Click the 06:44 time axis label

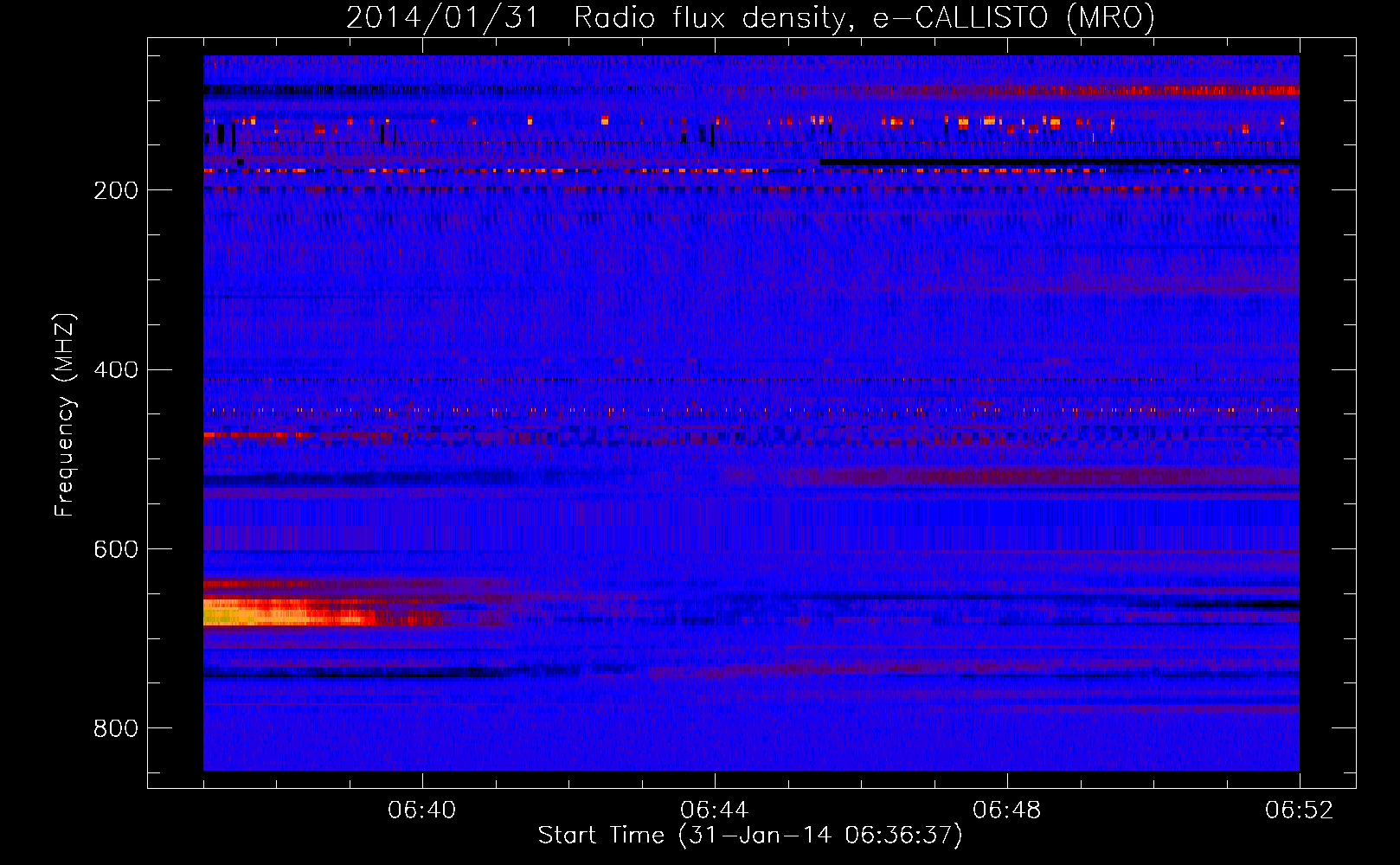pyautogui.click(x=715, y=811)
